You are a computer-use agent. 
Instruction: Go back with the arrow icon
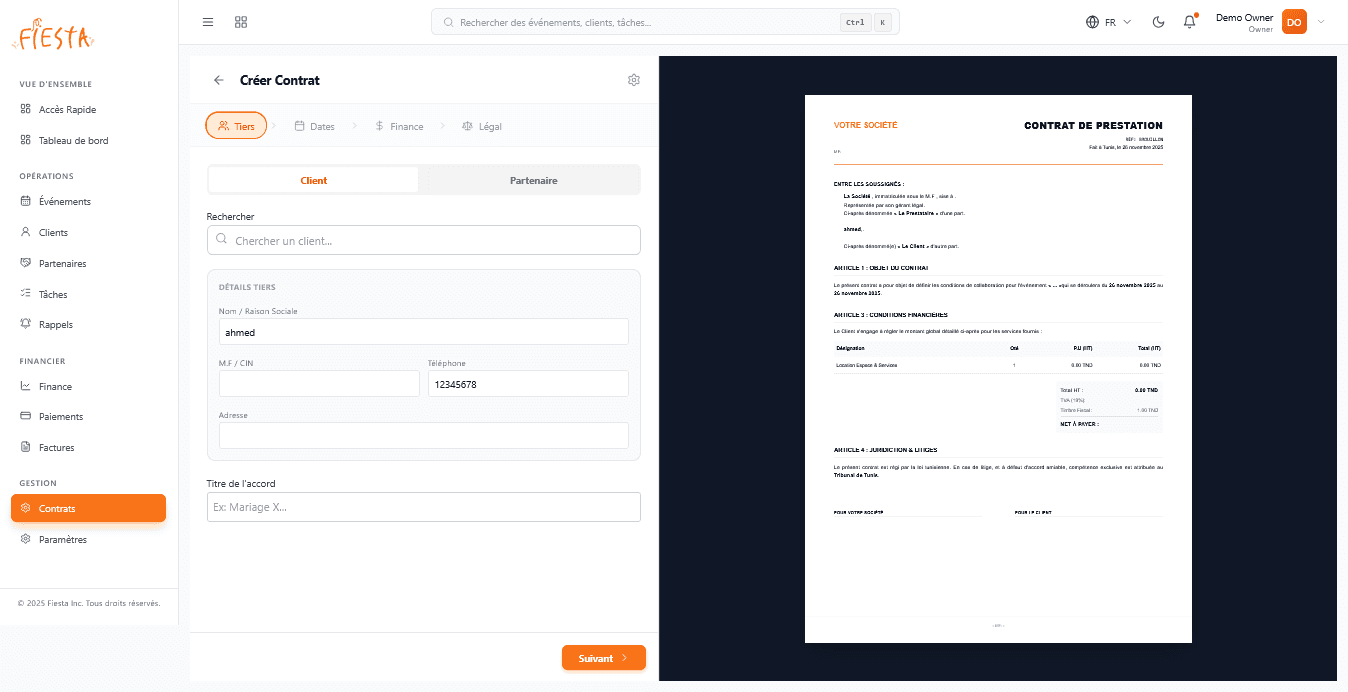click(219, 80)
